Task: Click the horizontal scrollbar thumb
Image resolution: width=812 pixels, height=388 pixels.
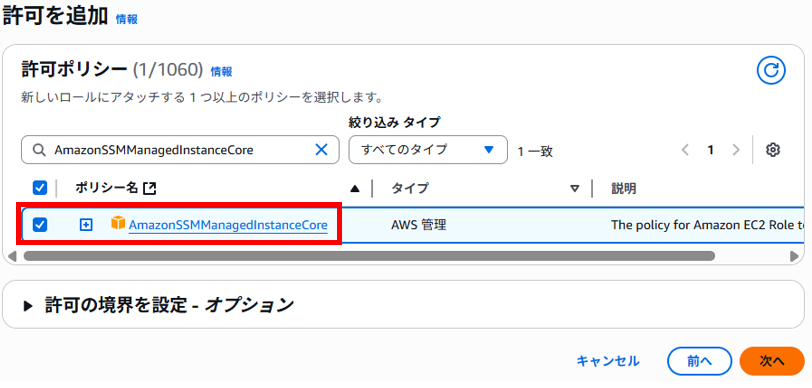Action: pyautogui.click(x=369, y=256)
